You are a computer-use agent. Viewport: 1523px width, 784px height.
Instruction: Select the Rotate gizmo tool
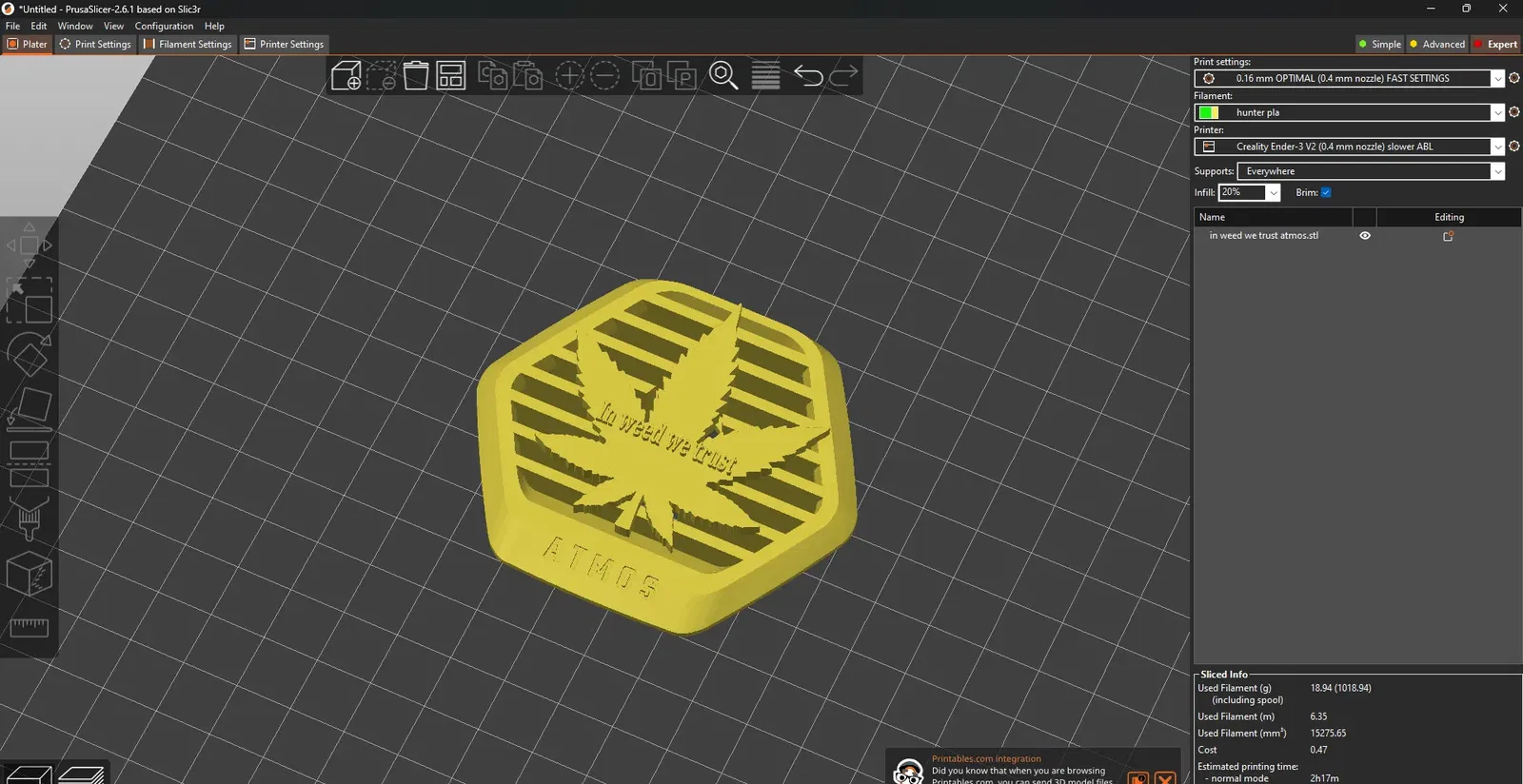(29, 354)
